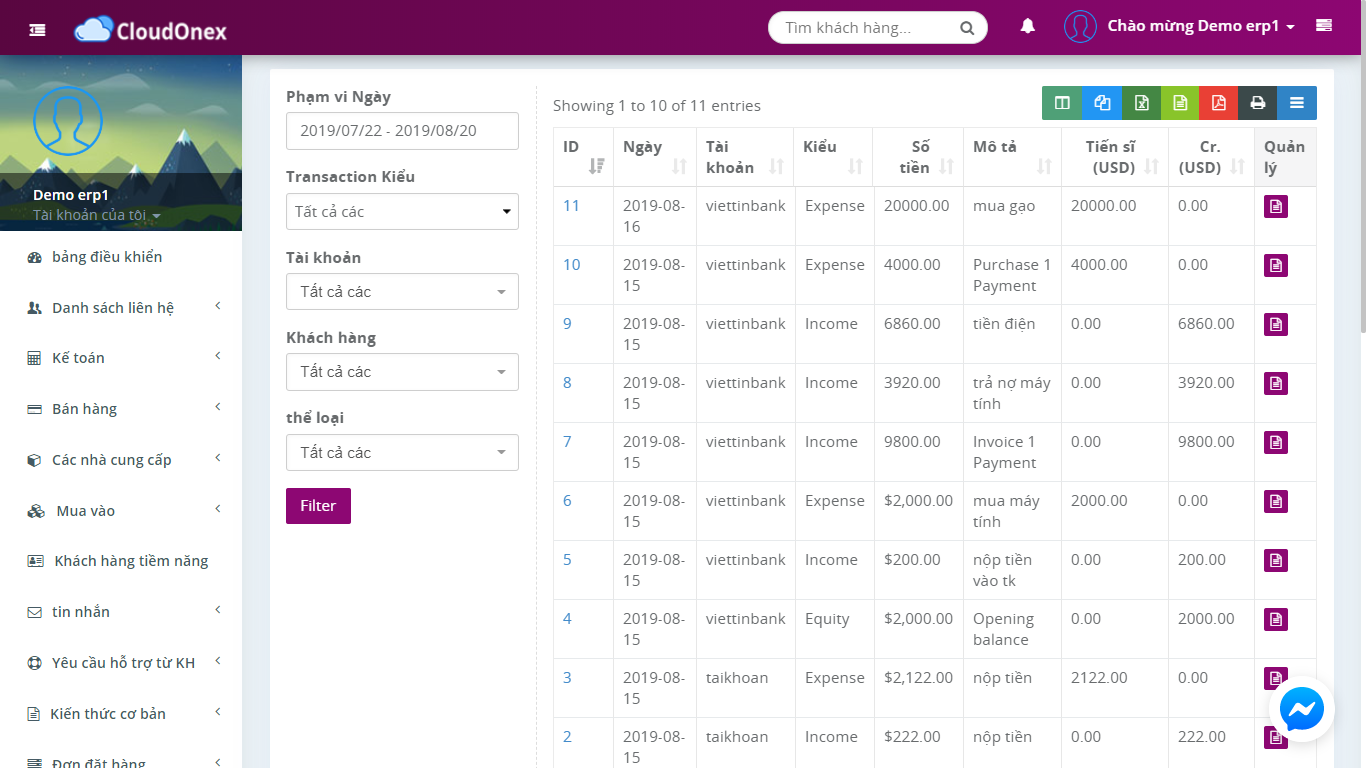Image resolution: width=1366 pixels, height=768 pixels.
Task: Sort the table by ID column
Action: pyautogui.click(x=583, y=157)
